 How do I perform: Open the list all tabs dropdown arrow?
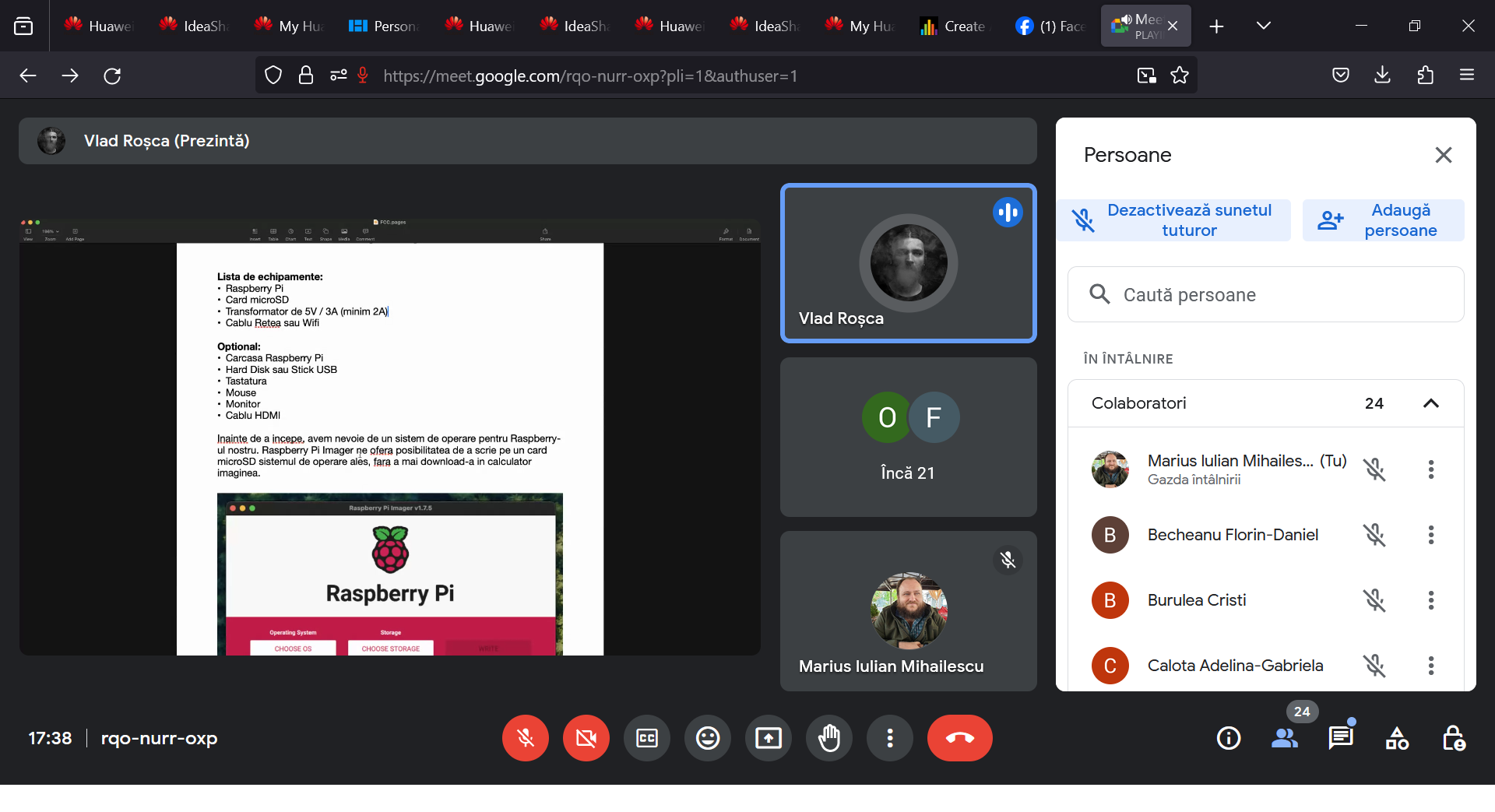point(1264,26)
